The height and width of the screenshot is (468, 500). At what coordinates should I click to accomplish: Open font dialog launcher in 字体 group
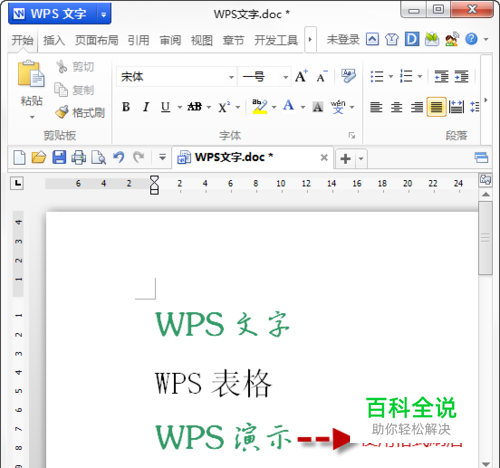pos(352,135)
